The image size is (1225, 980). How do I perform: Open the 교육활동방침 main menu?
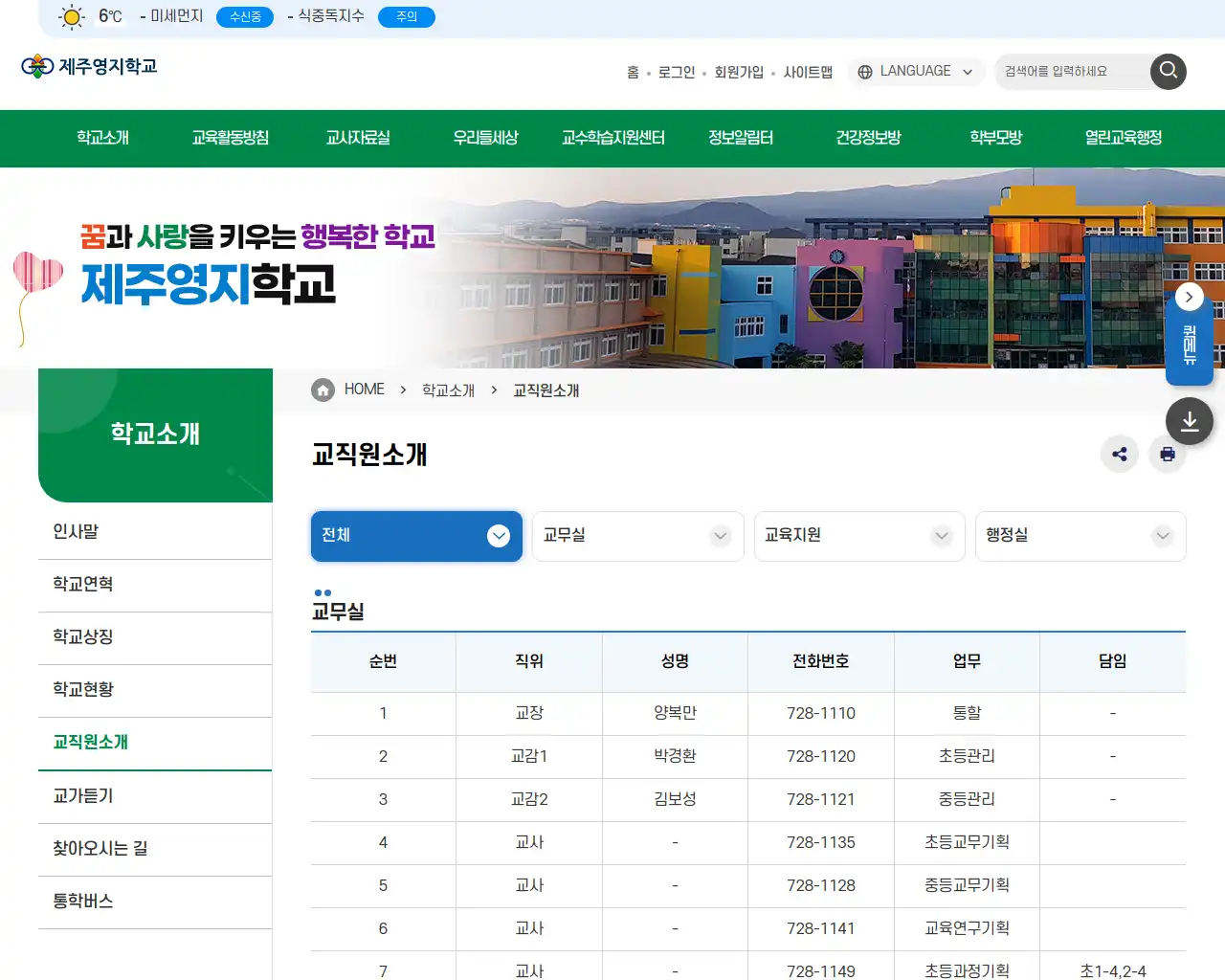tap(230, 138)
